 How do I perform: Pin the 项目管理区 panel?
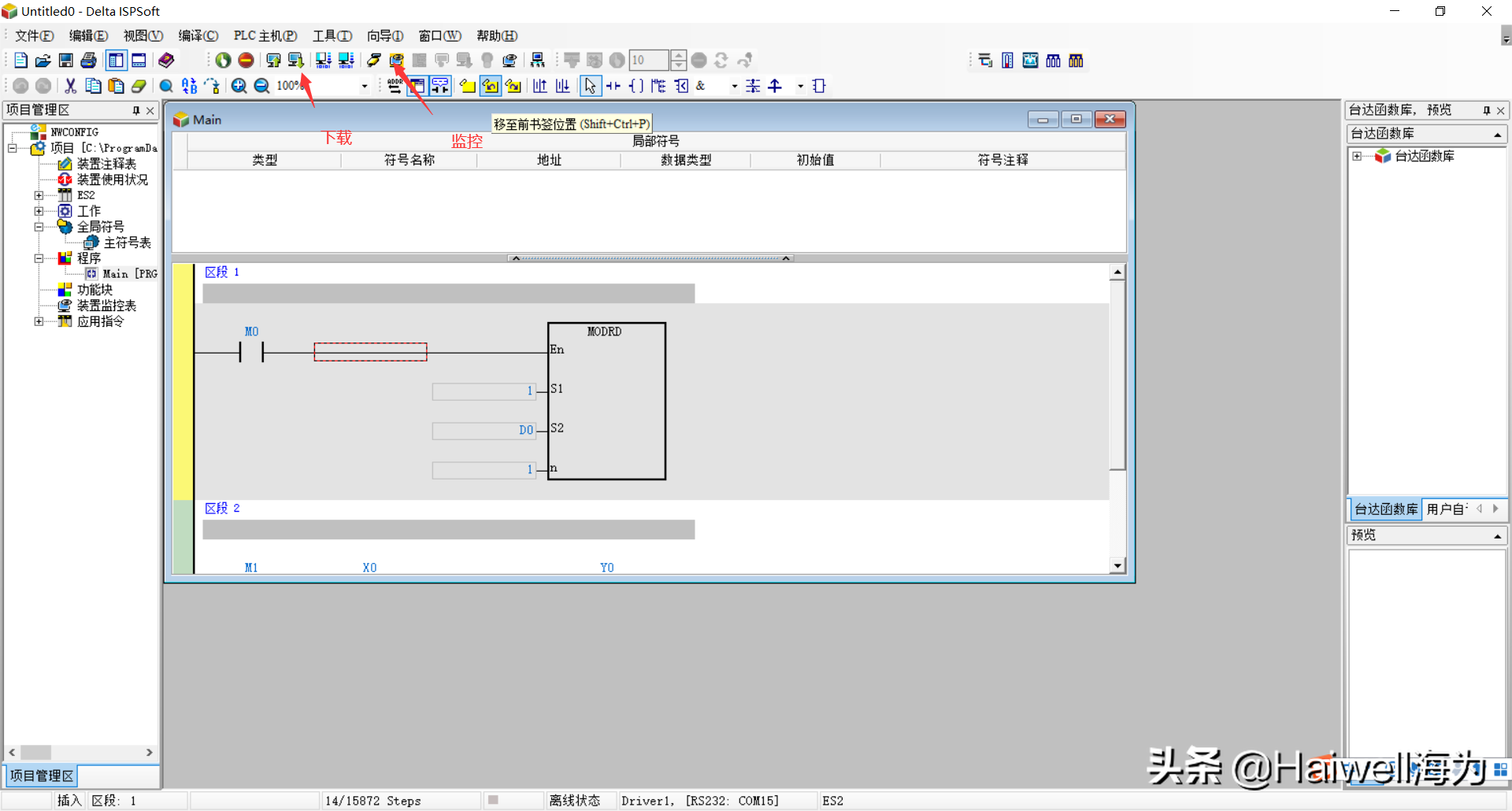136,110
